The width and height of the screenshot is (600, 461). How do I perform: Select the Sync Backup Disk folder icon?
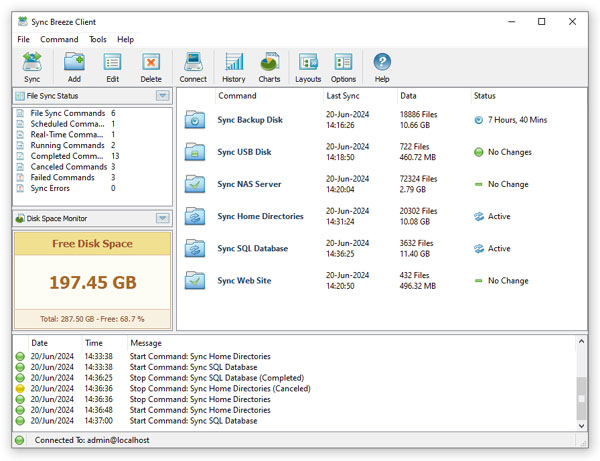pos(195,120)
